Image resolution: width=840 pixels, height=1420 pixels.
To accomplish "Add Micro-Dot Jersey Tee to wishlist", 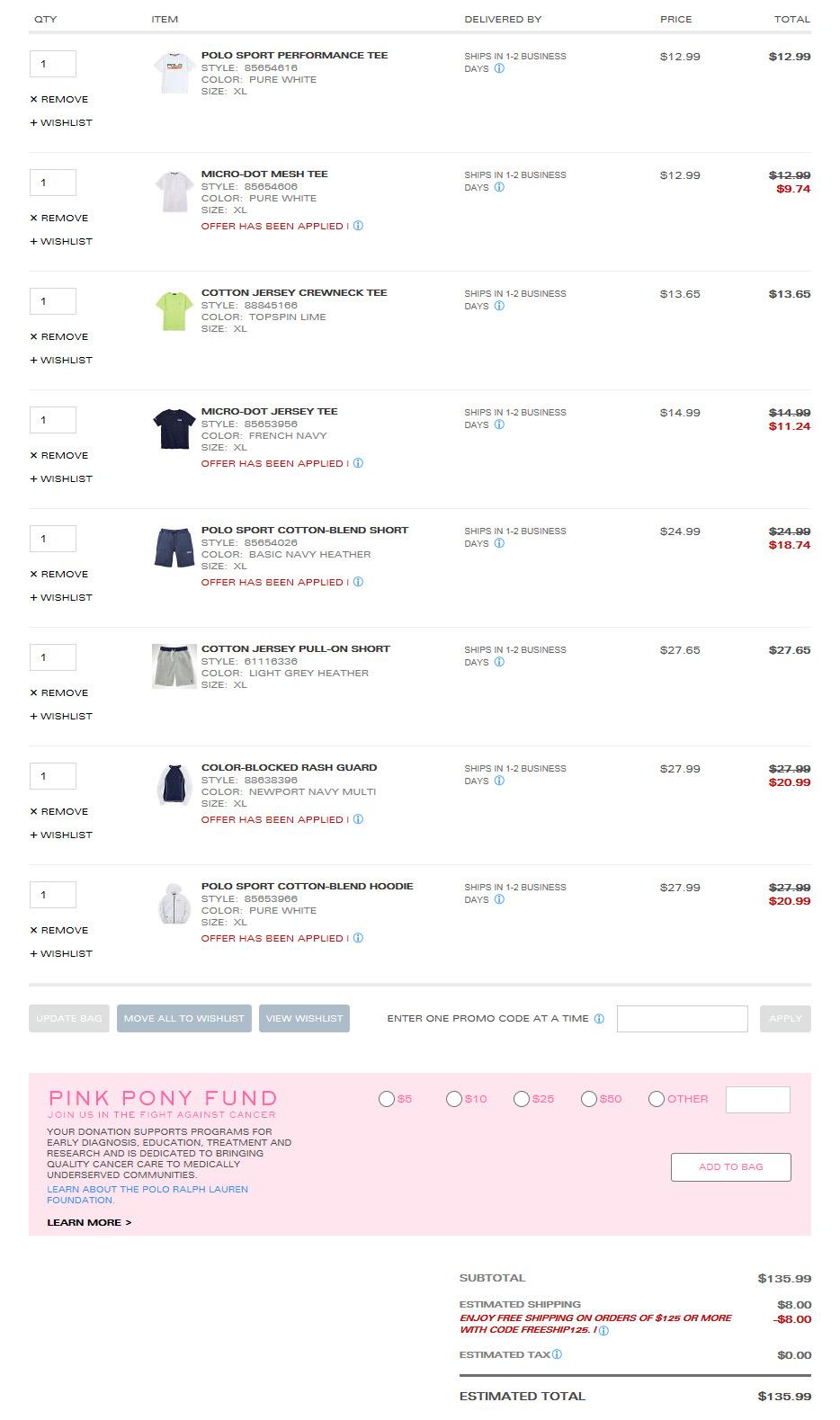I will click(x=61, y=478).
